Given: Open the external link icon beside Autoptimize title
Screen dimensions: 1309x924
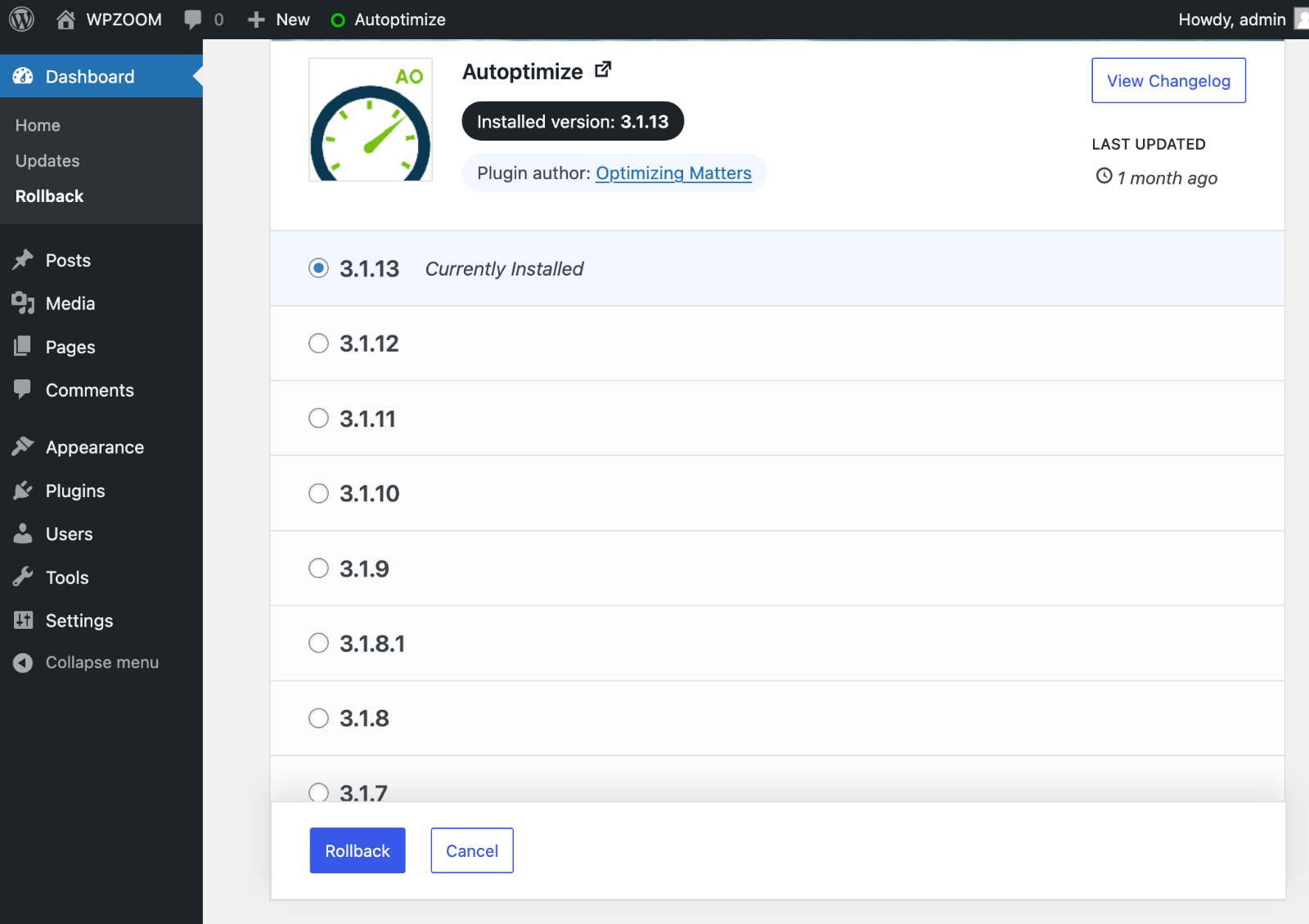Looking at the screenshot, I should click(x=603, y=70).
